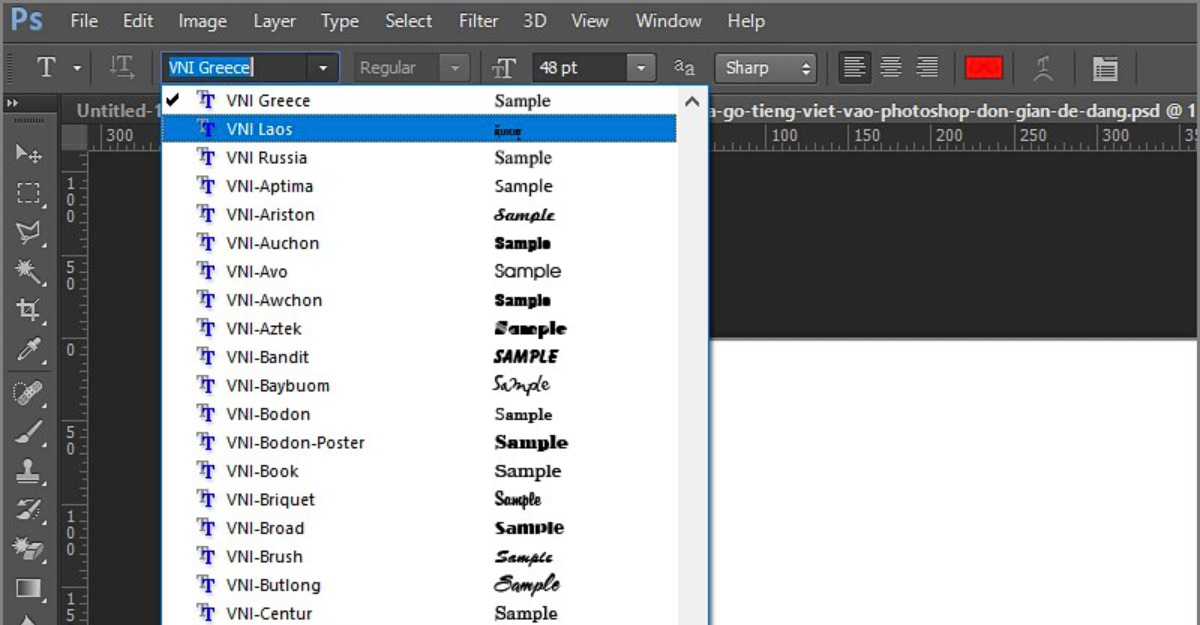Select the History Brush tool
Viewport: 1200px width, 625px height.
pyautogui.click(x=29, y=510)
